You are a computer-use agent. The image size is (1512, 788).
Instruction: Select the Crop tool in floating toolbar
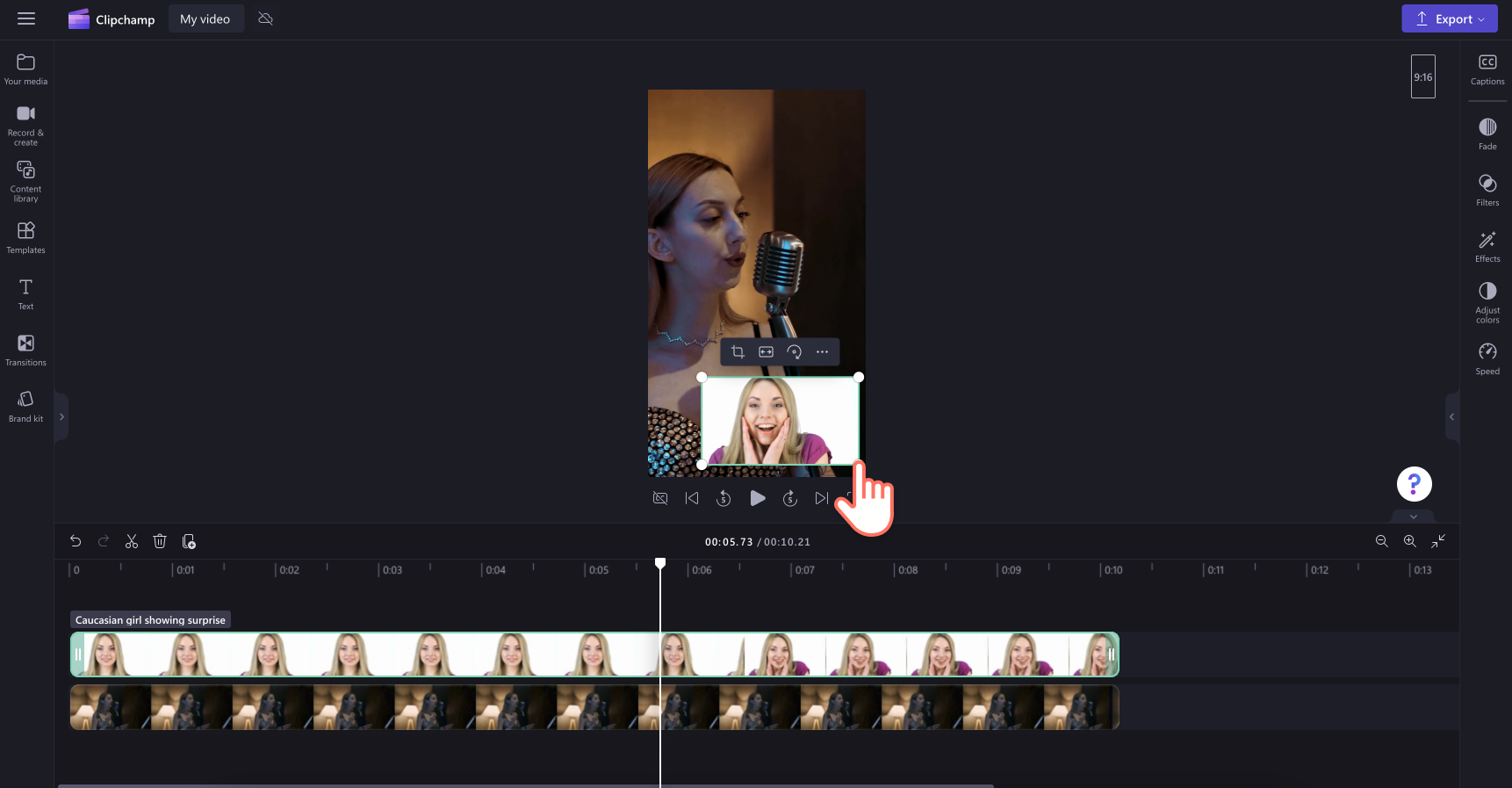(738, 351)
